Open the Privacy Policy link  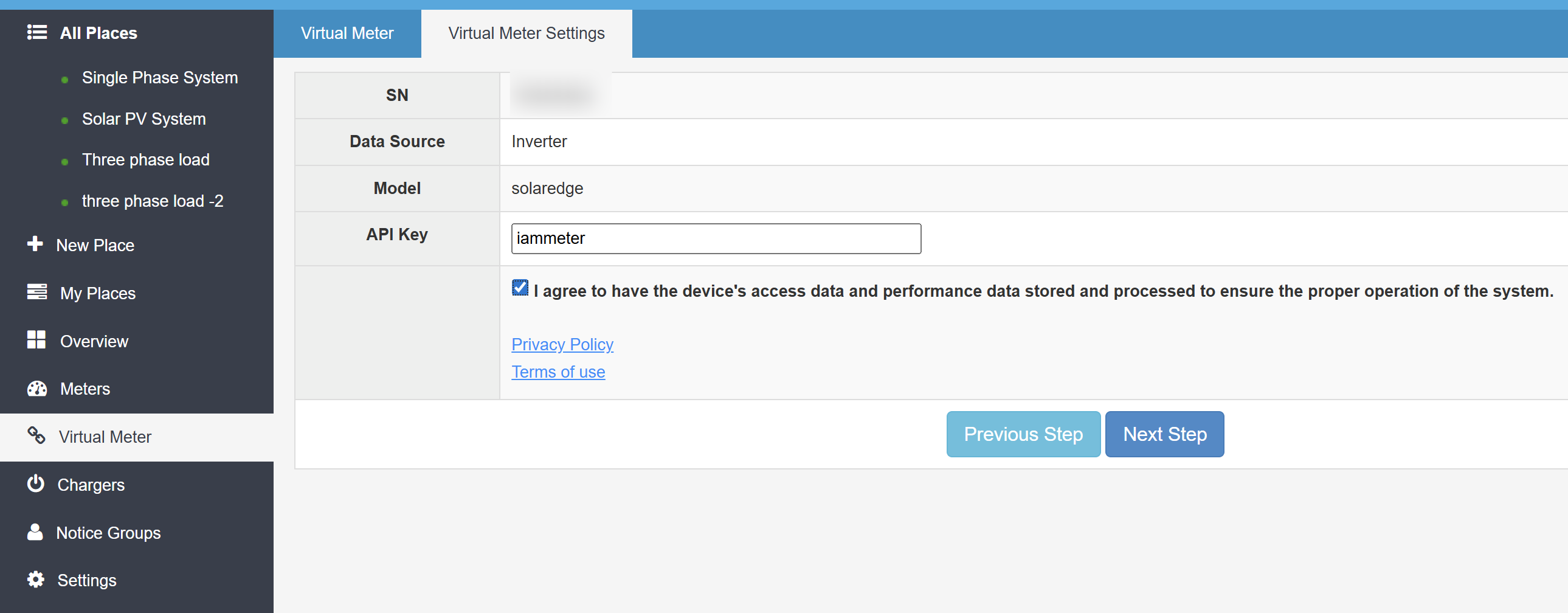coord(562,345)
